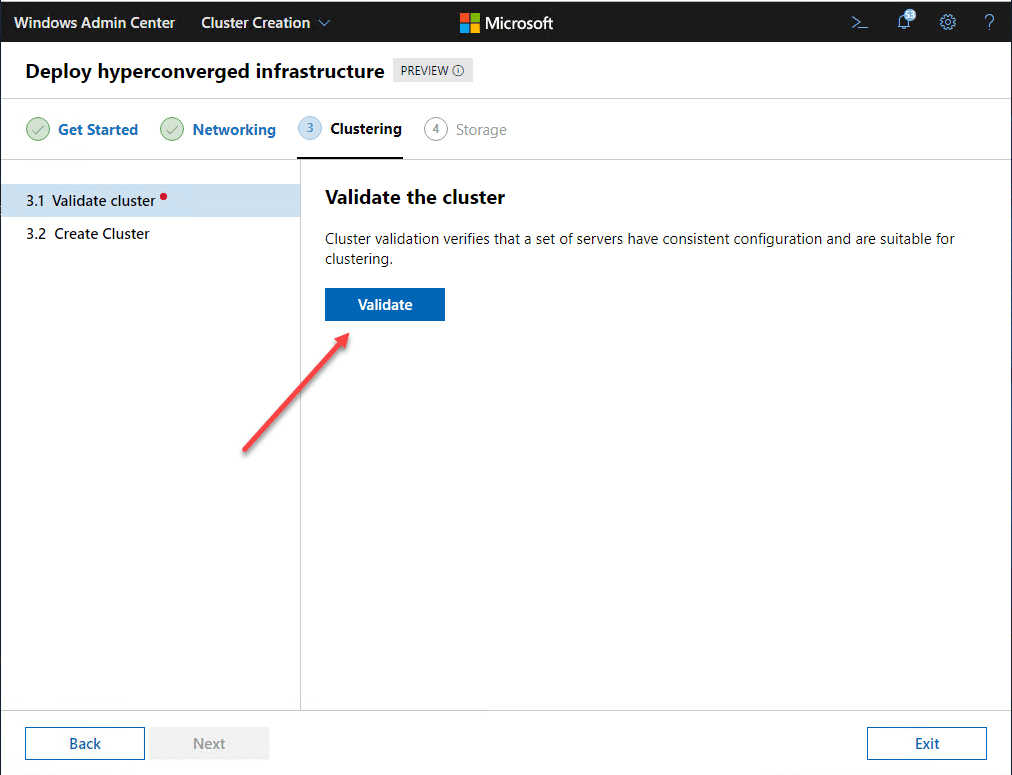The width and height of the screenshot is (1012, 775).
Task: Open the PowerShell console icon
Action: (x=859, y=23)
